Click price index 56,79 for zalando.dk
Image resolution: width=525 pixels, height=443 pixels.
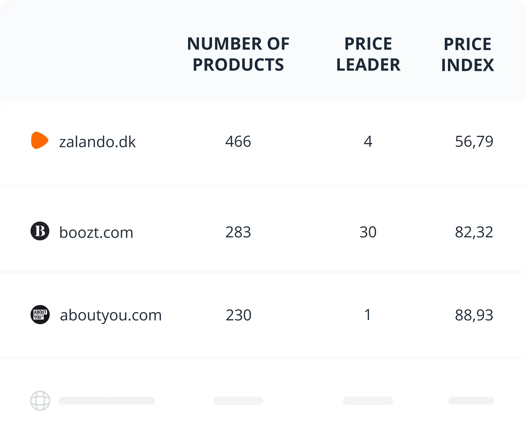point(474,142)
